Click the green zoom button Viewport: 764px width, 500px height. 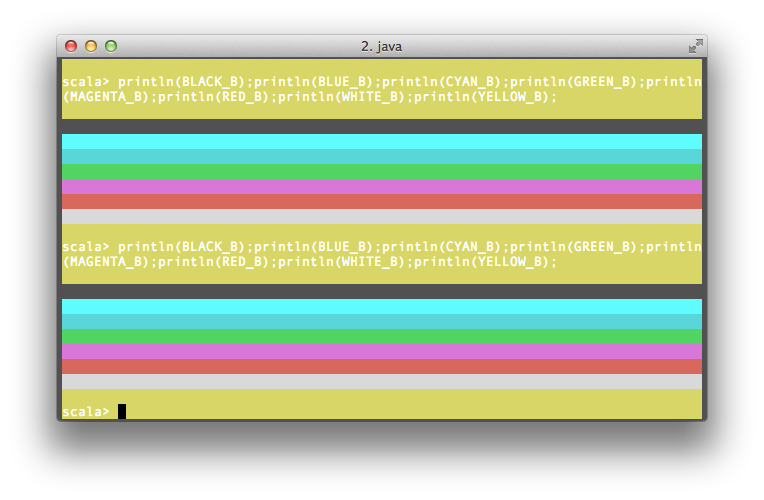pyautogui.click(x=111, y=46)
